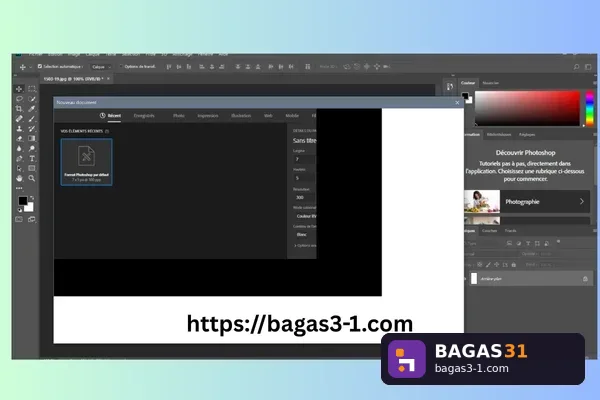Select the Lasso tool

[19, 99]
